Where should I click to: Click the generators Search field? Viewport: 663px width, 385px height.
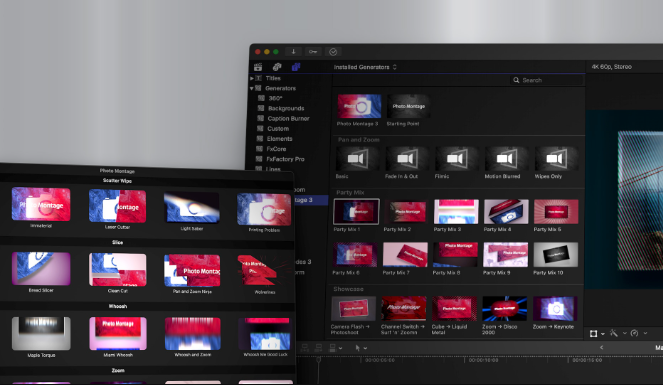point(547,80)
